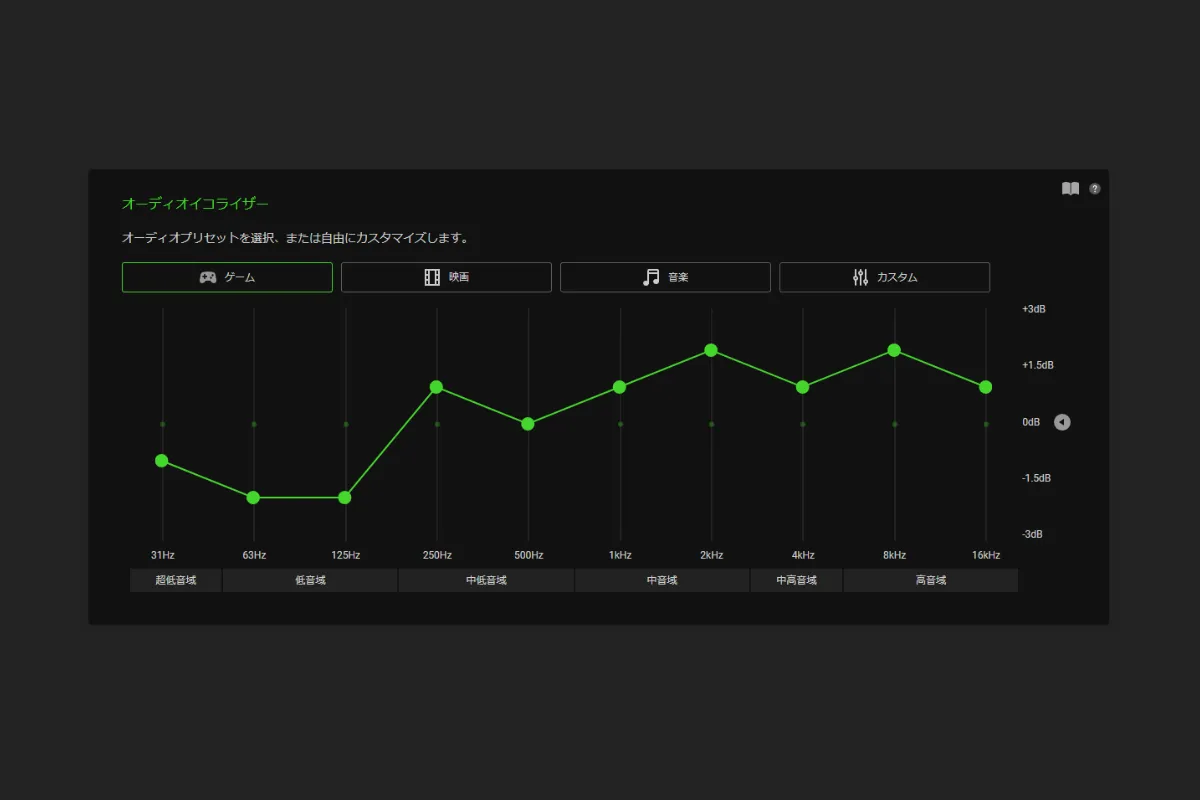Click the 超低音域 range label

click(x=176, y=580)
